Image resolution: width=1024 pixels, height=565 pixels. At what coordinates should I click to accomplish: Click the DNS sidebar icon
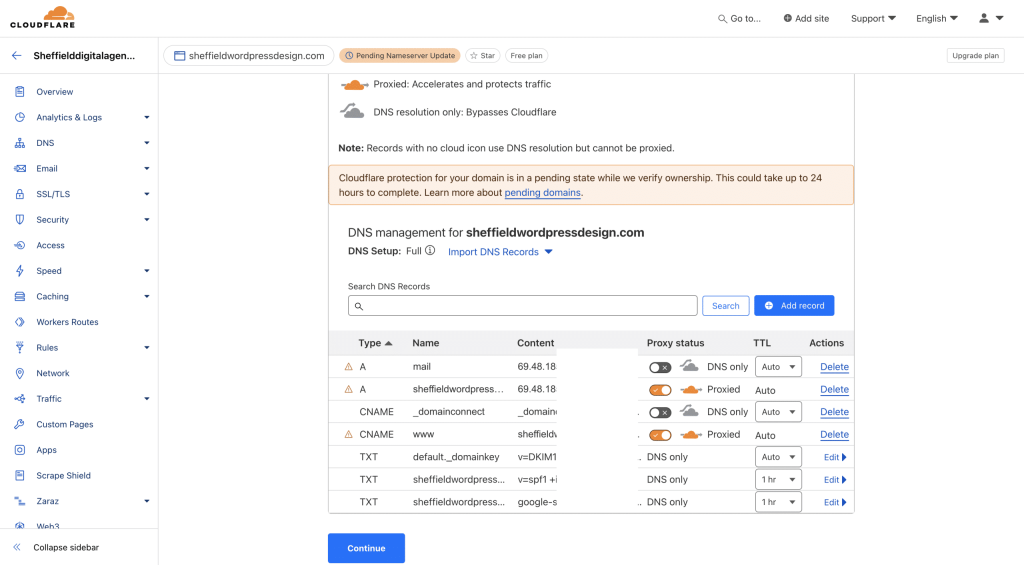click(x=20, y=142)
